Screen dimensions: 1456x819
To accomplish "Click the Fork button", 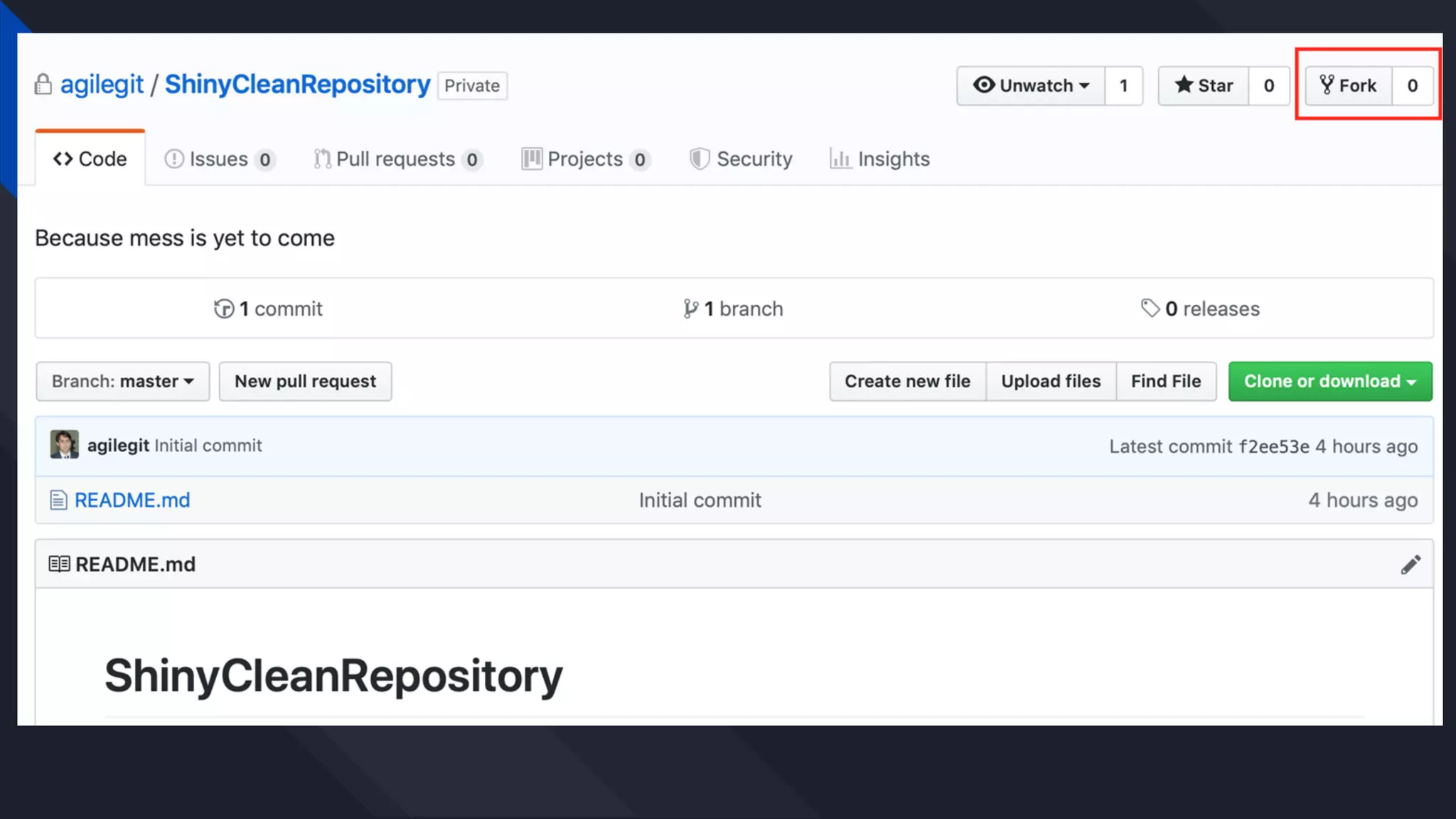I will (1349, 85).
